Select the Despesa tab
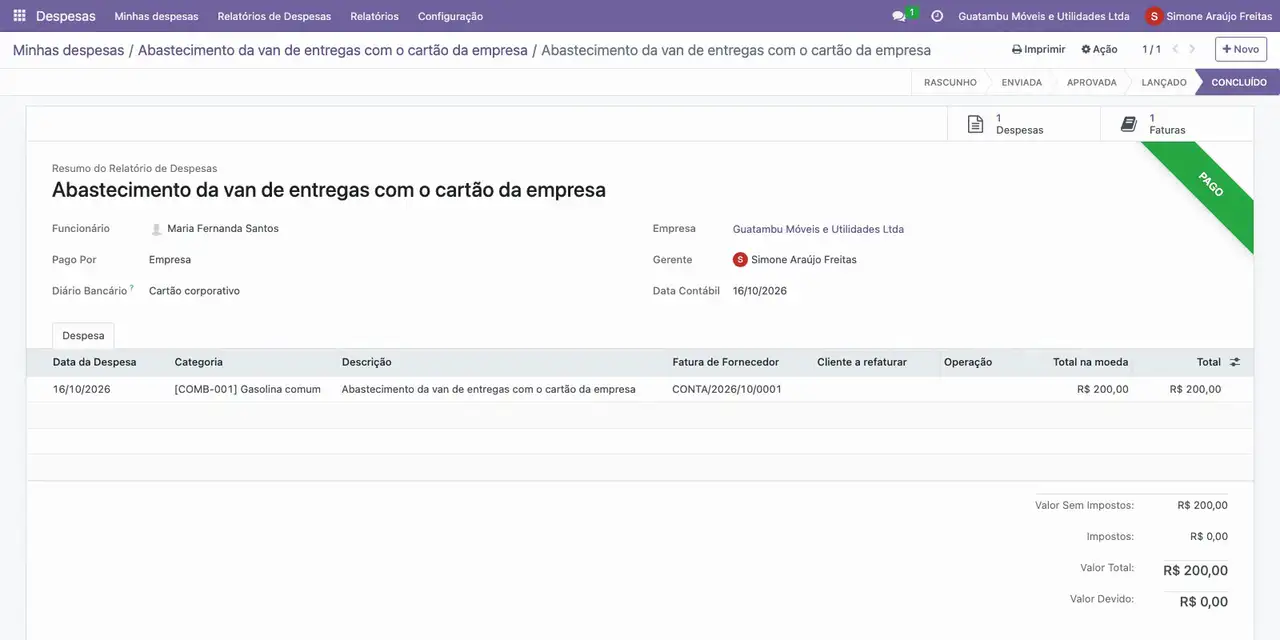The height and width of the screenshot is (640, 1280). click(83, 336)
